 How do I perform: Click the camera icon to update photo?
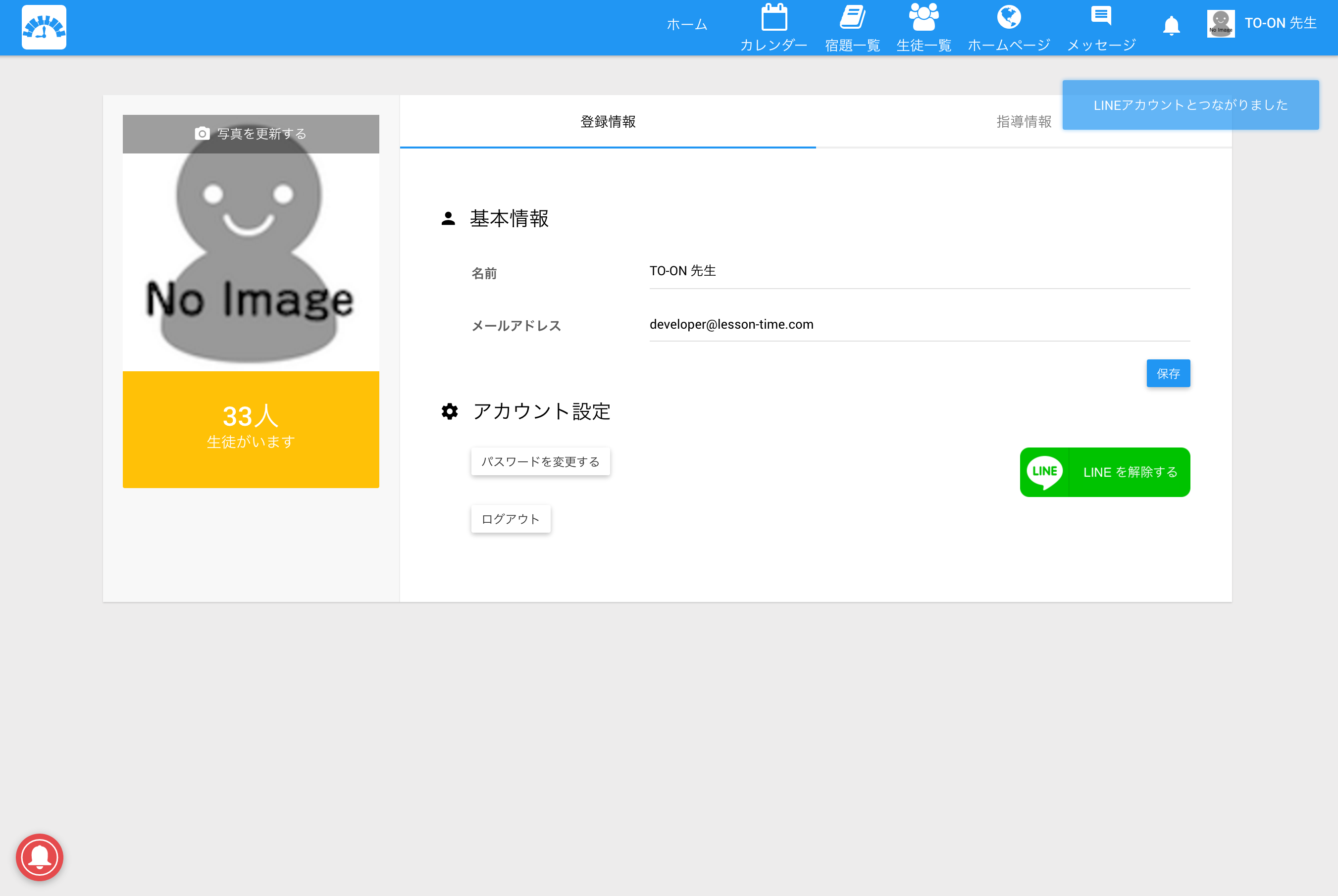click(203, 134)
